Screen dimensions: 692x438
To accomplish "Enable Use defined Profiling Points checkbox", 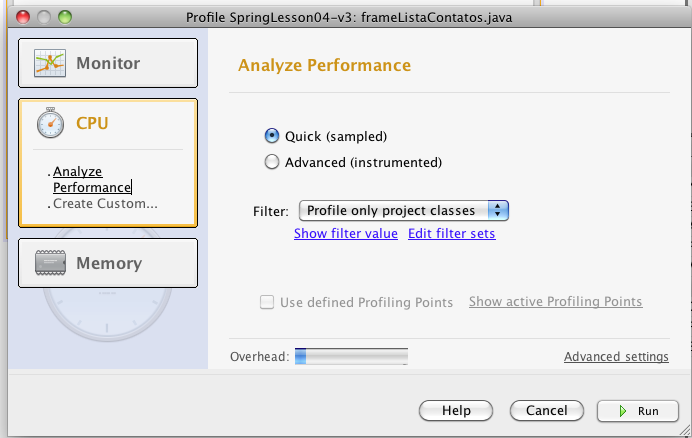I will 267,302.
